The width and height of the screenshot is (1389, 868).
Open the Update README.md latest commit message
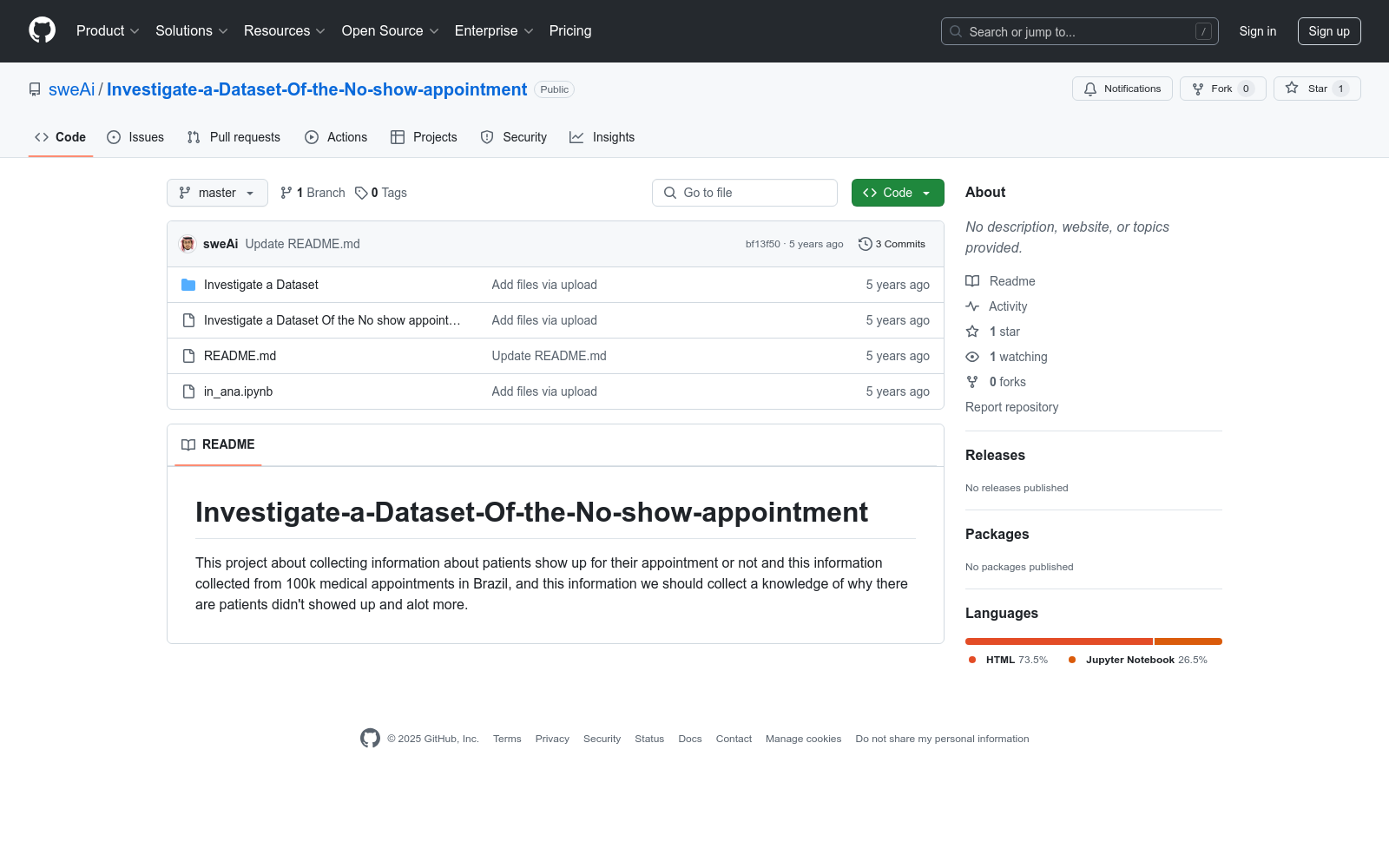(302, 244)
